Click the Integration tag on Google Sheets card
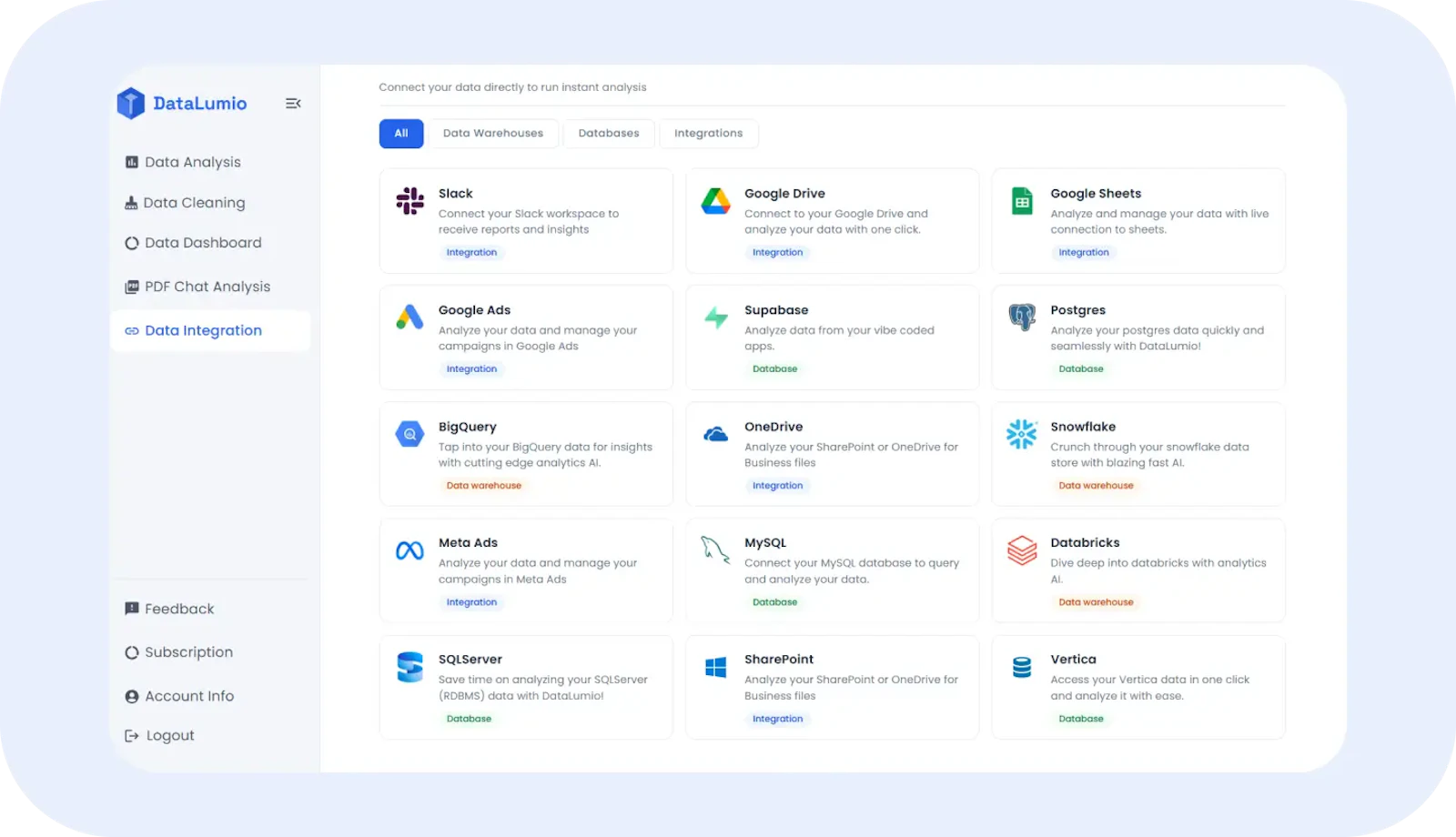Viewport: 1456px width, 837px height. point(1084,253)
